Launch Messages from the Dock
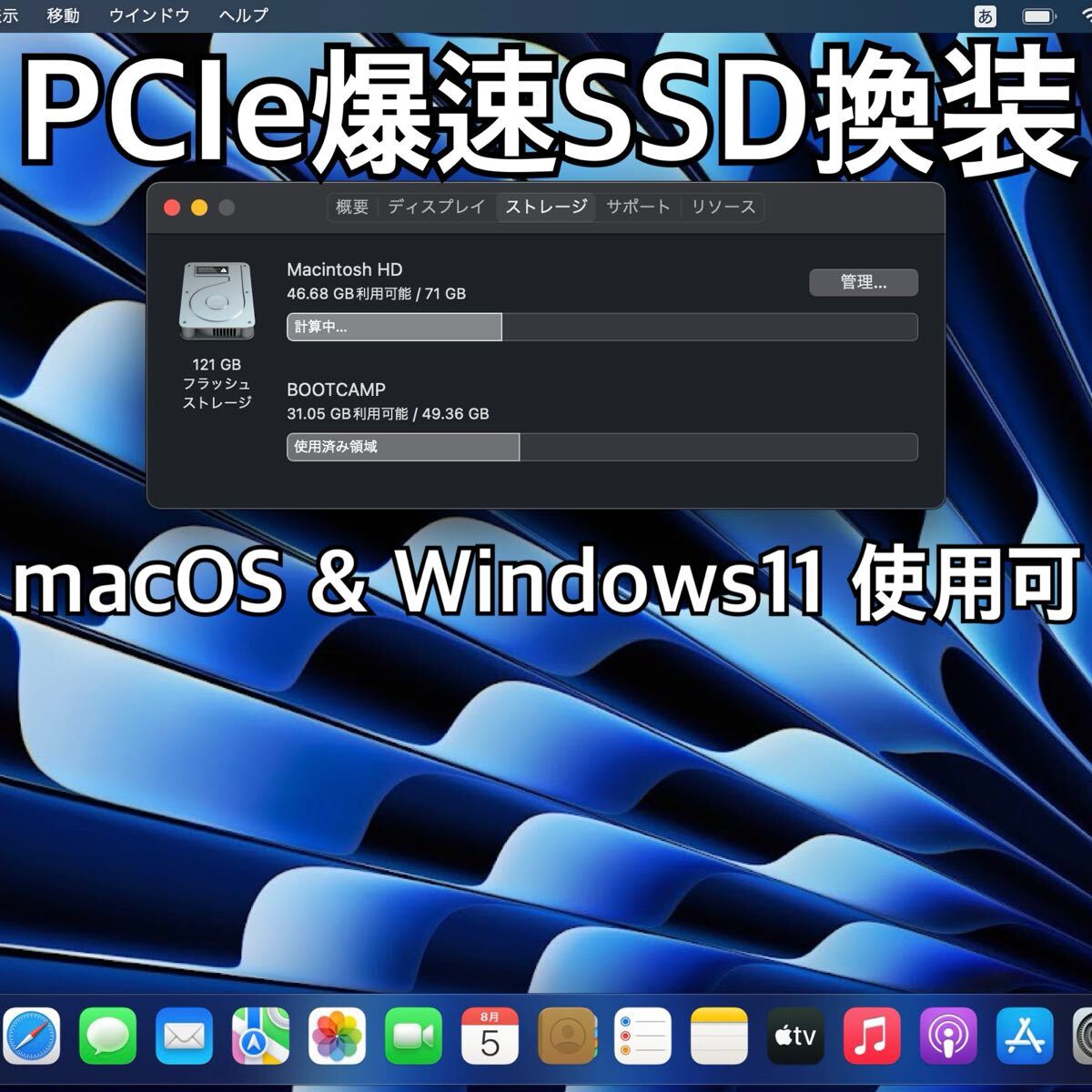The image size is (1092, 1092). pos(107,1036)
